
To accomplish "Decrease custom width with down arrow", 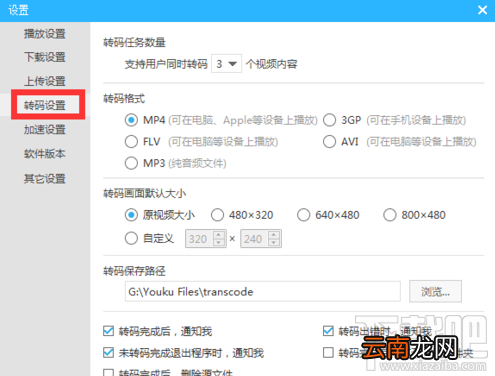I will [x=219, y=243].
